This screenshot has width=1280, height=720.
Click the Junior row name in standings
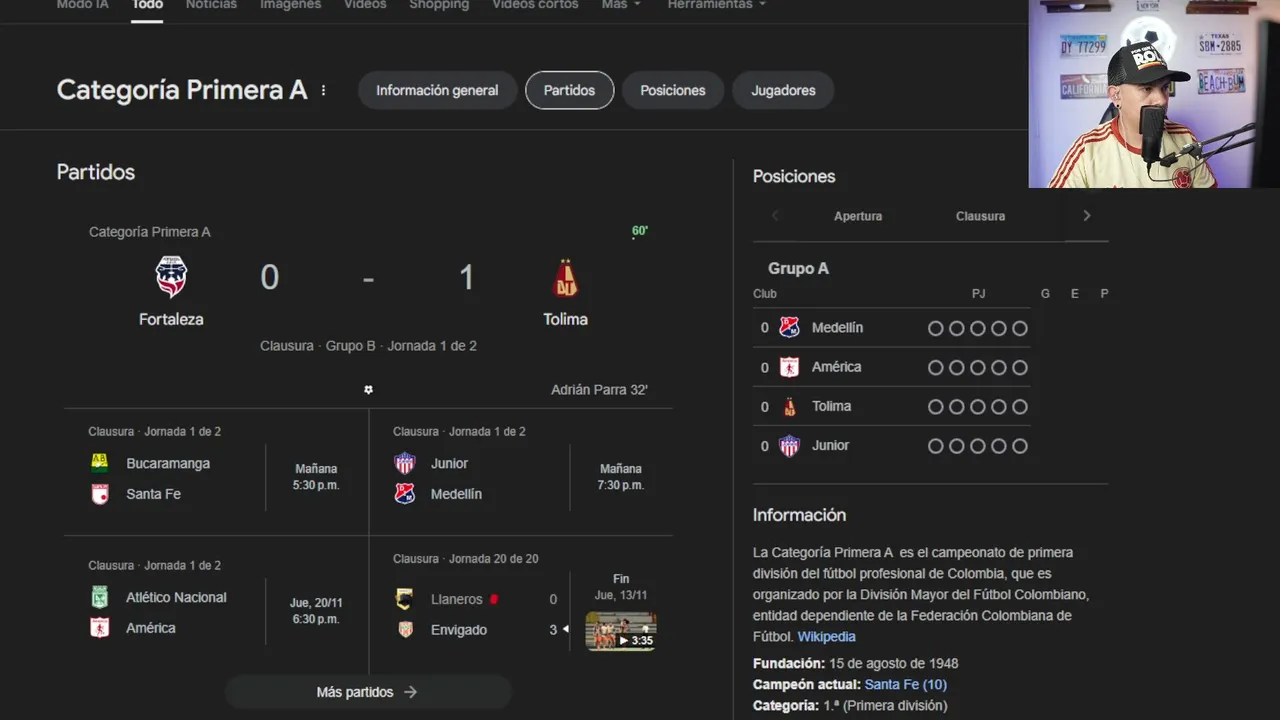tap(830, 446)
